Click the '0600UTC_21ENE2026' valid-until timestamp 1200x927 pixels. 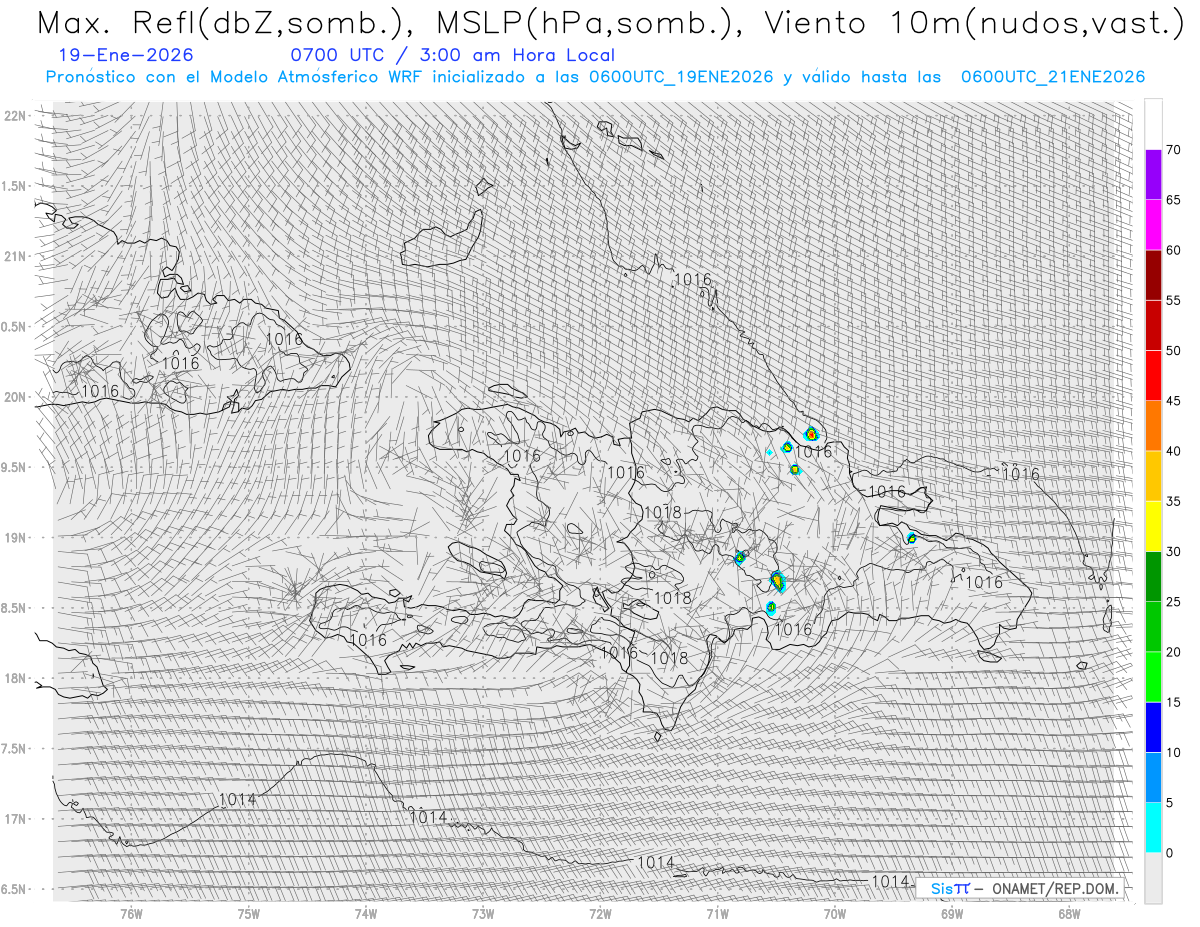tap(1053, 77)
